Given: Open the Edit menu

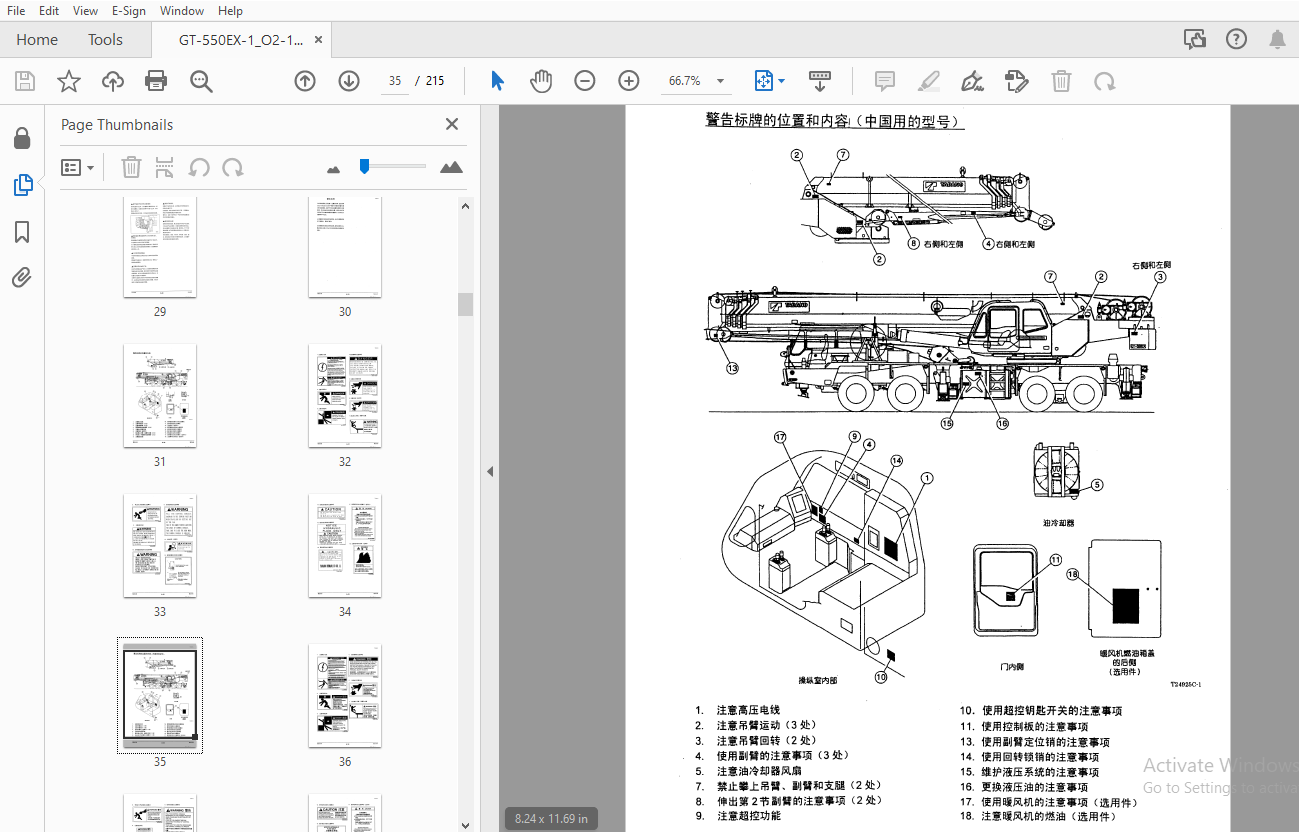Looking at the screenshot, I should pyautogui.click(x=49, y=10).
